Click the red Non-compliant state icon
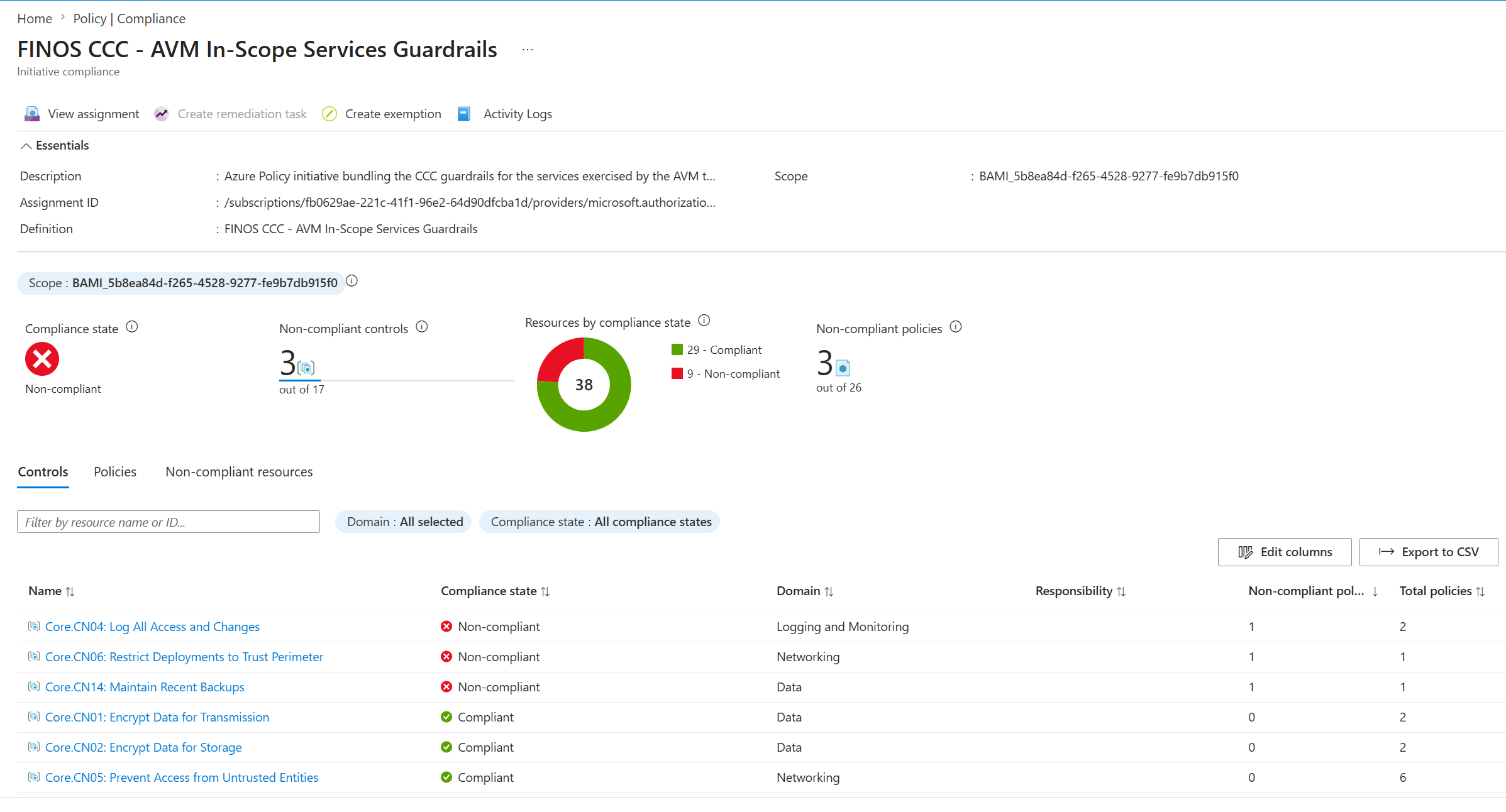The image size is (1506, 812). pos(42,359)
